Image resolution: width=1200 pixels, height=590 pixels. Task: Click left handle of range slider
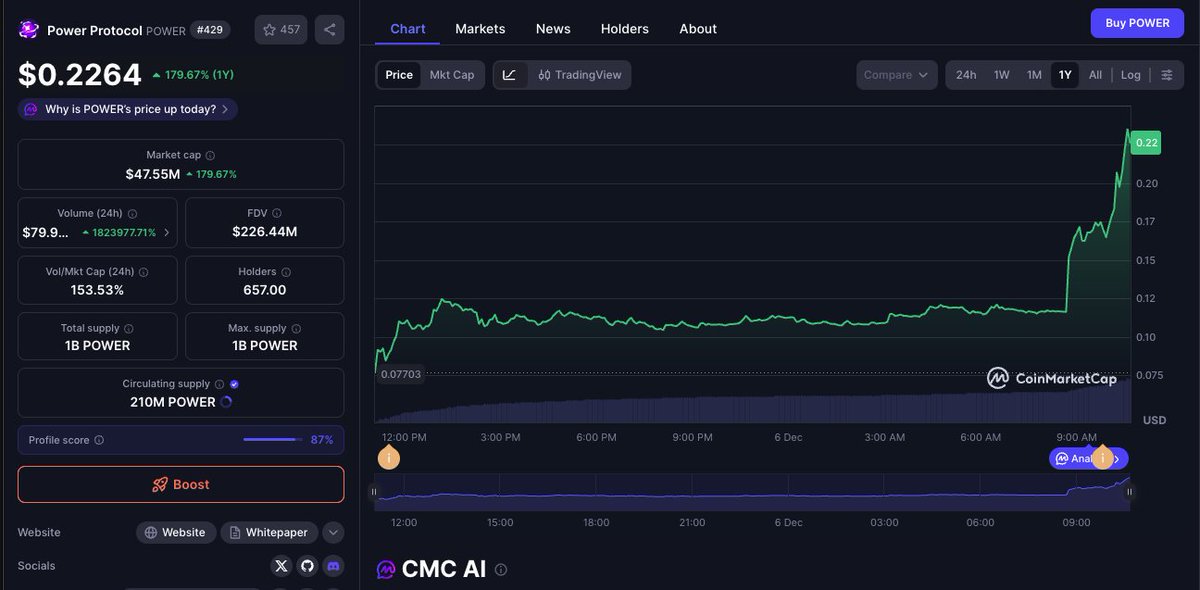point(375,492)
